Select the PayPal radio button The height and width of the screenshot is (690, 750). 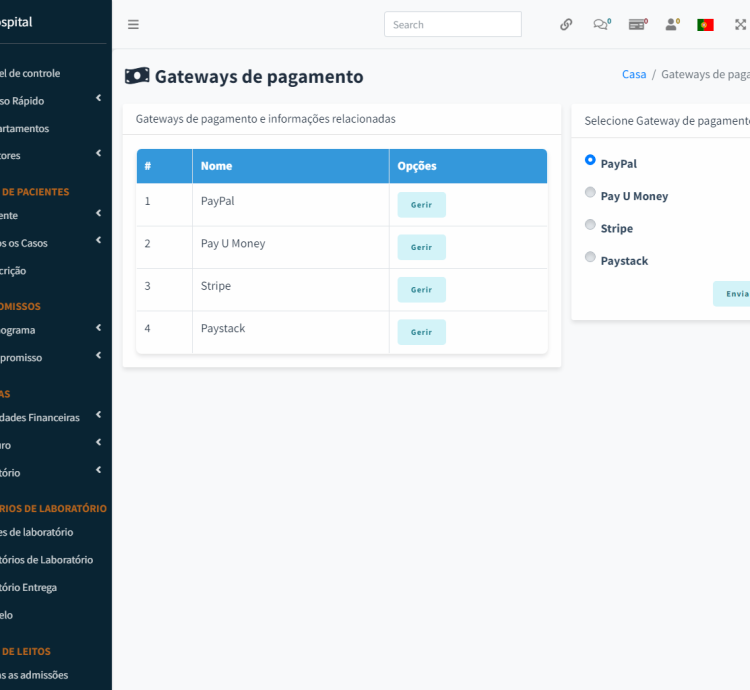tap(590, 160)
